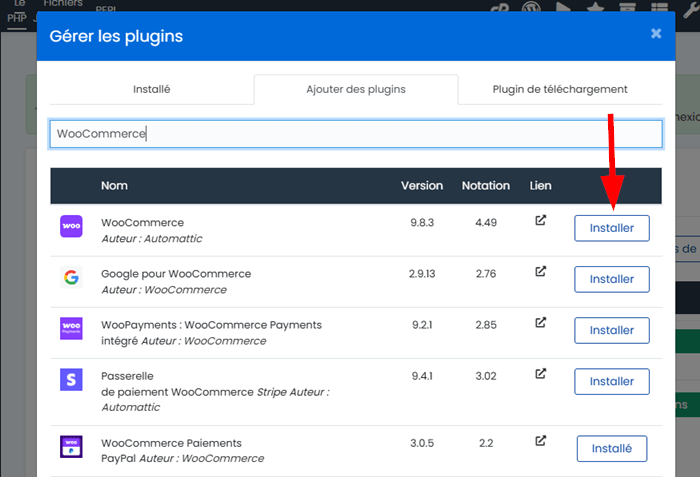Click rating value 2.76
700x477 pixels.
(x=486, y=274)
